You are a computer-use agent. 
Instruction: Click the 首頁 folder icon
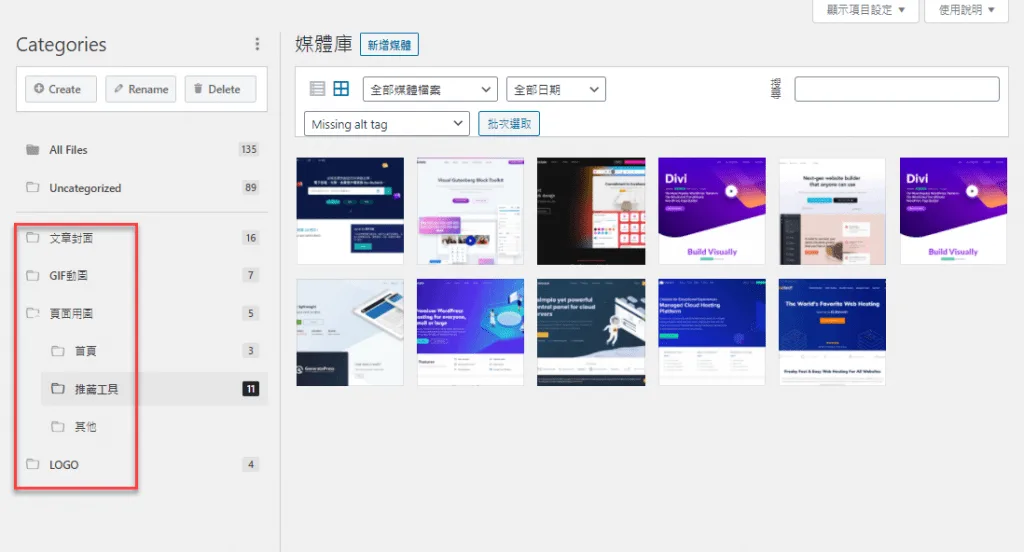click(x=57, y=351)
